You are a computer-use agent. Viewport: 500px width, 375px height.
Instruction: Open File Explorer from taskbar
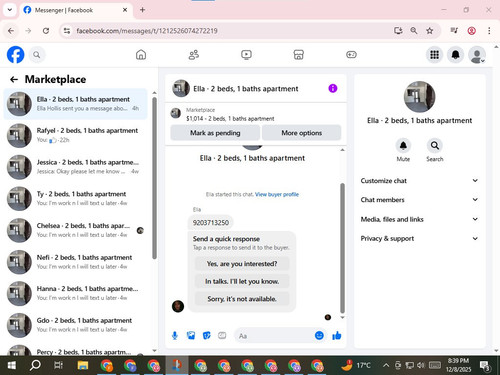83,365
